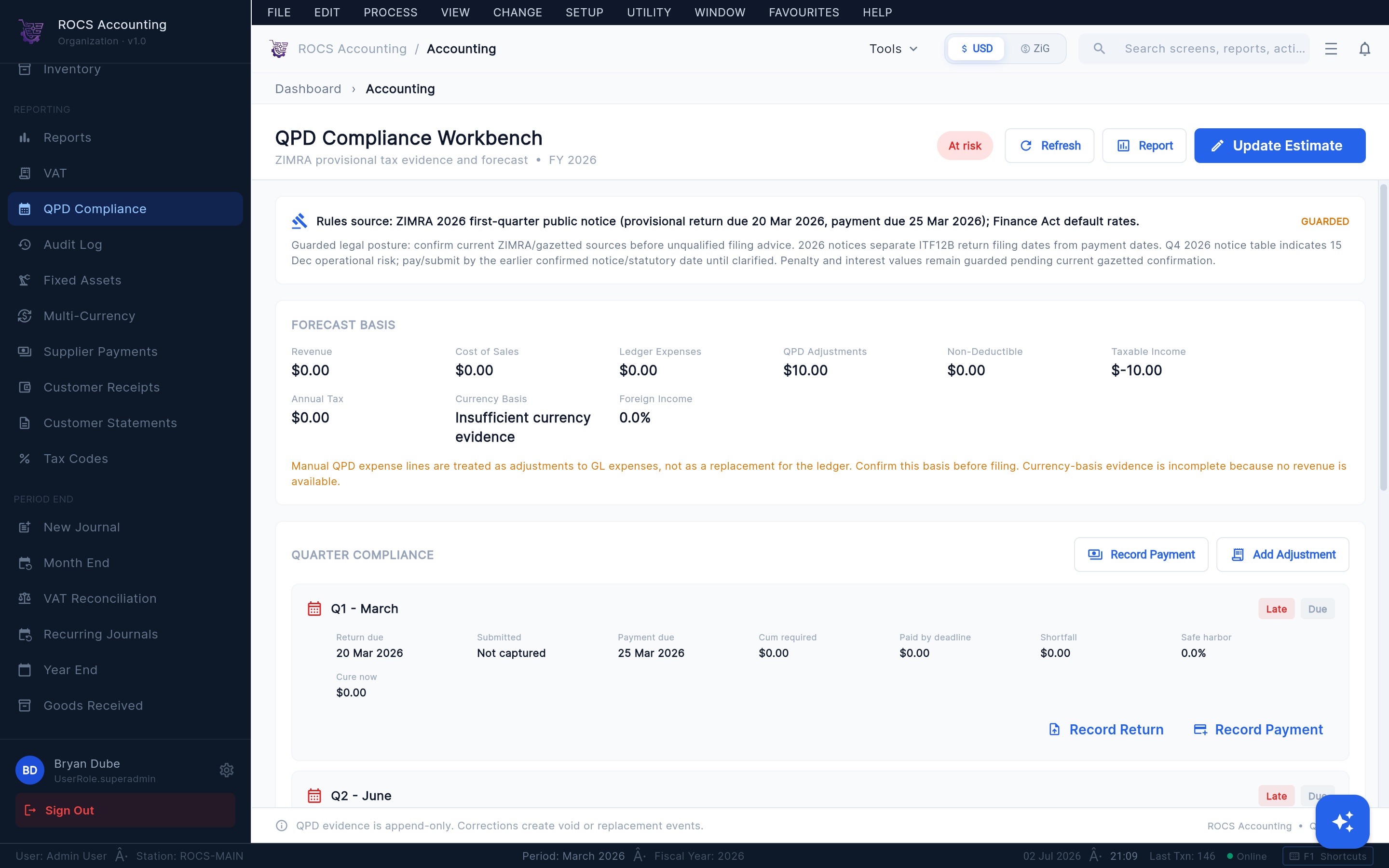
Task: Click the Sign Out button
Action: pos(125,810)
